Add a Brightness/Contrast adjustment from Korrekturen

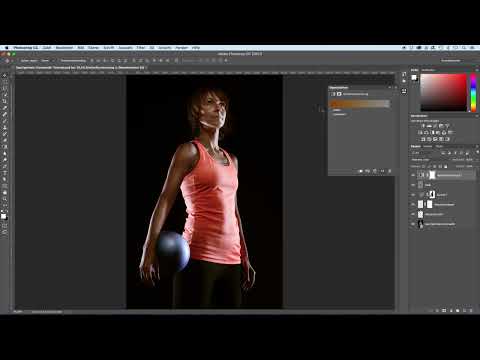click(423, 126)
